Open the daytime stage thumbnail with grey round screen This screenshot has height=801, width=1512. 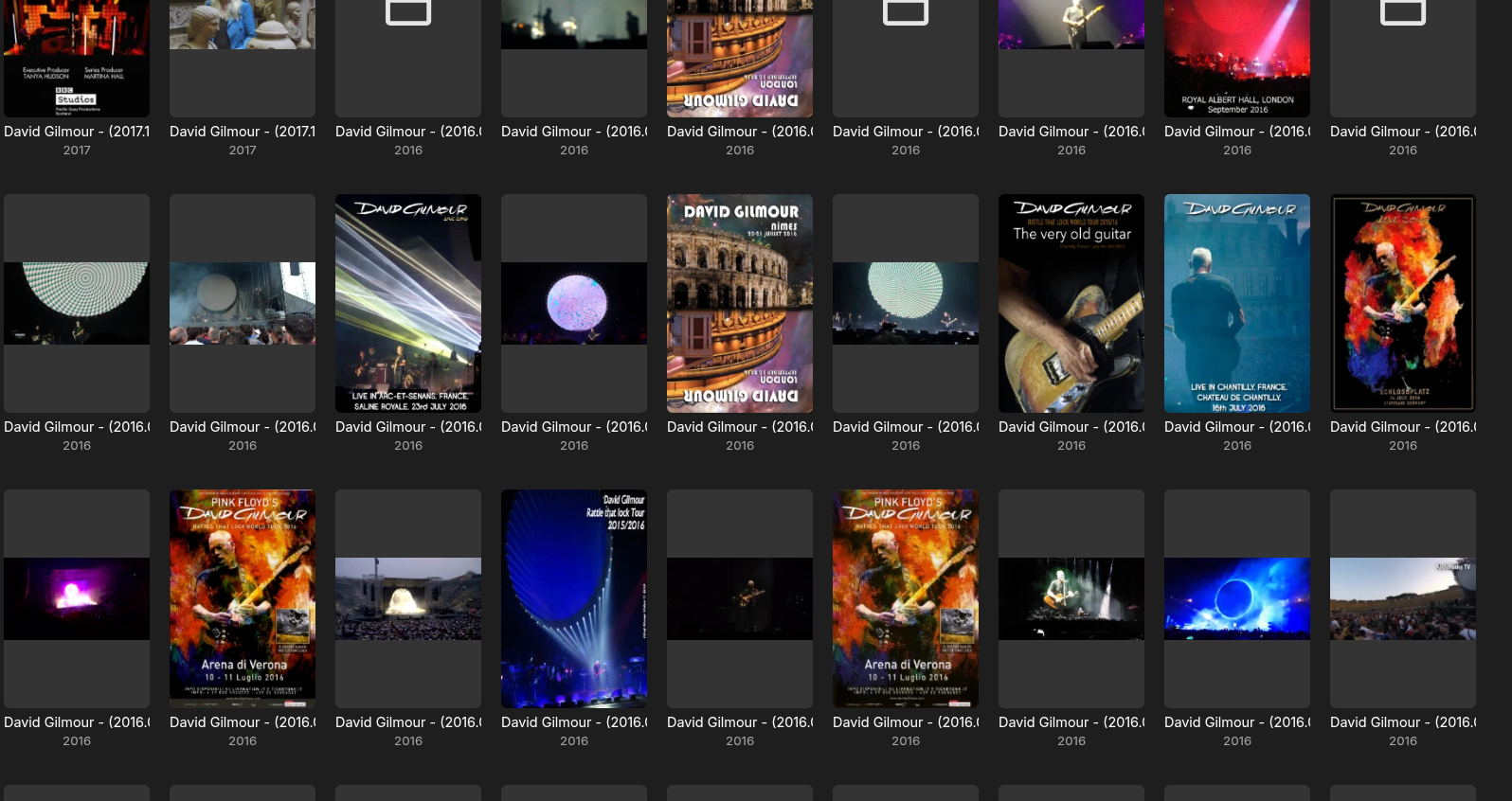click(x=243, y=303)
